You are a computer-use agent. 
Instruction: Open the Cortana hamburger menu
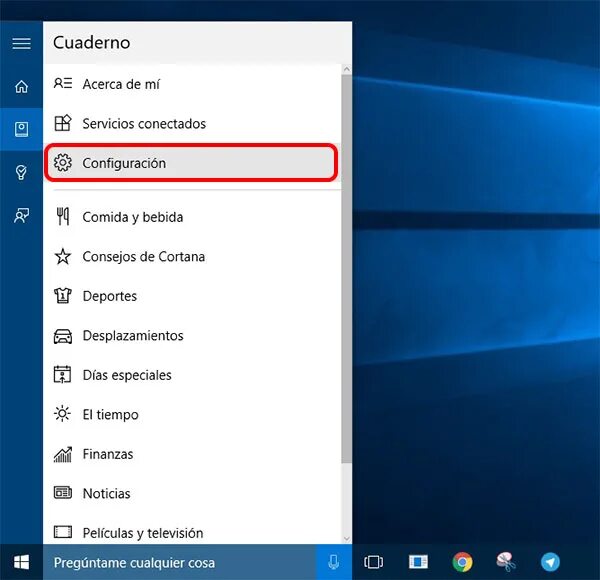point(21,43)
